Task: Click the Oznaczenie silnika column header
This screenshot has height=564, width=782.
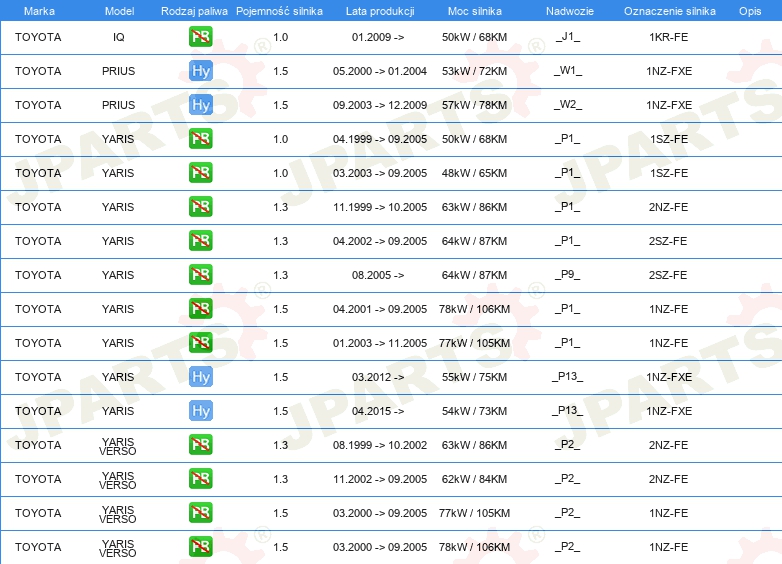Action: [x=670, y=11]
